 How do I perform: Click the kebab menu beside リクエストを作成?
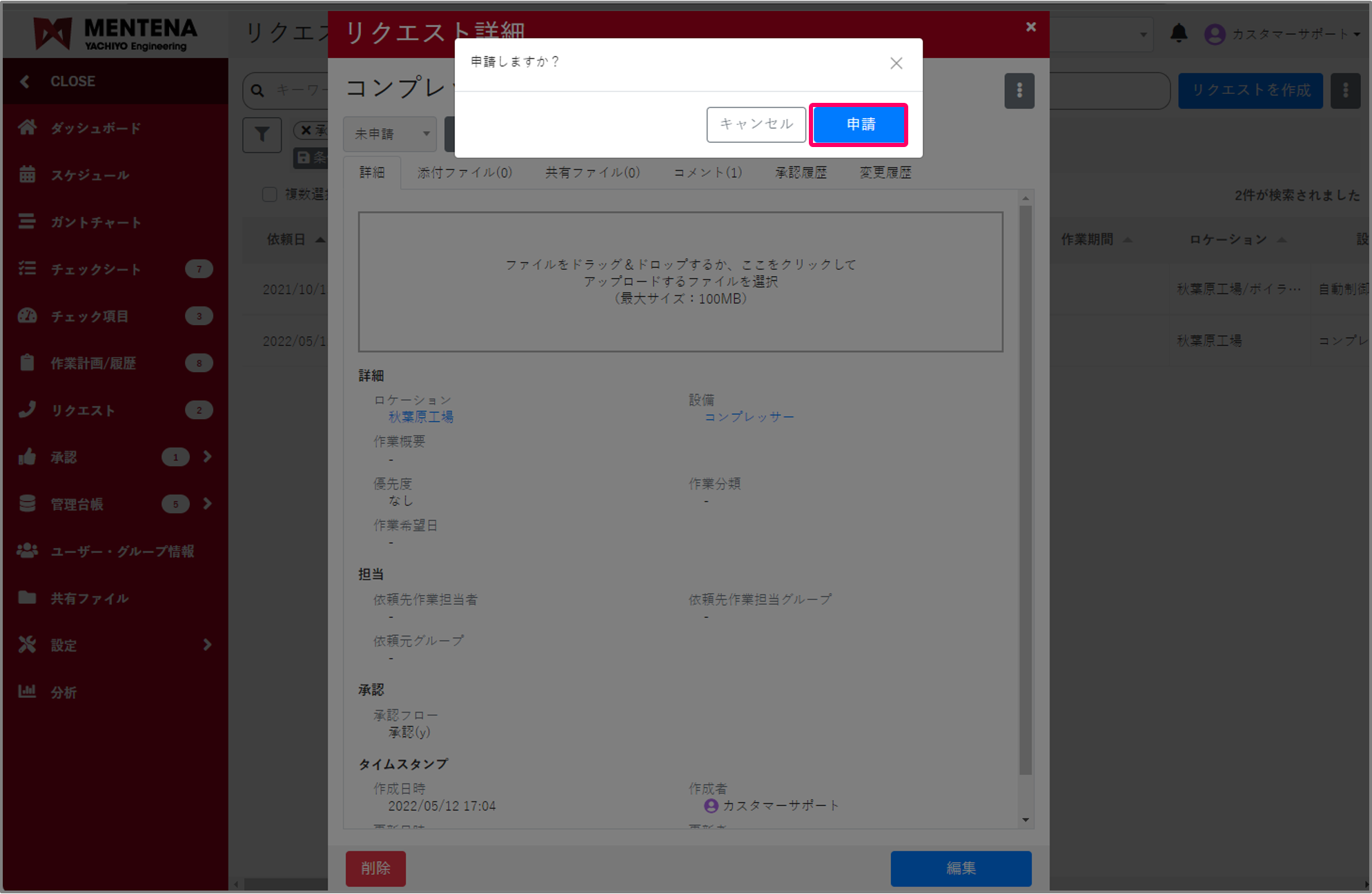pos(1345,90)
